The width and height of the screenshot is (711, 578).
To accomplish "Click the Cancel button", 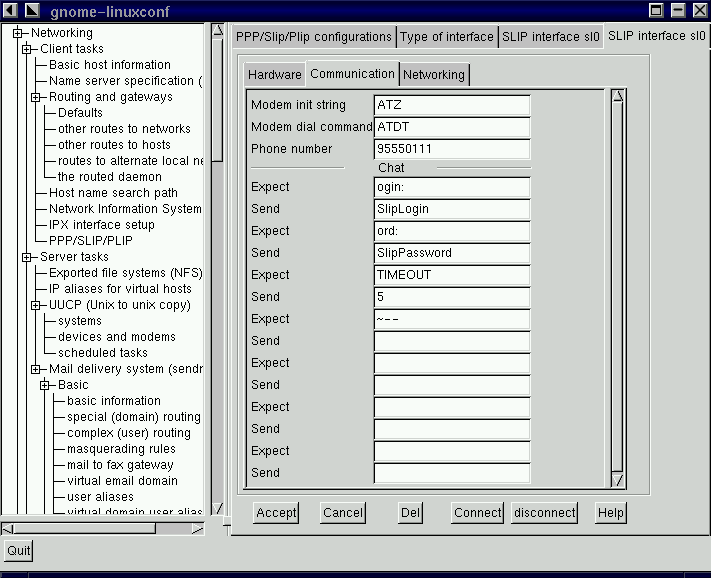I will (343, 513).
